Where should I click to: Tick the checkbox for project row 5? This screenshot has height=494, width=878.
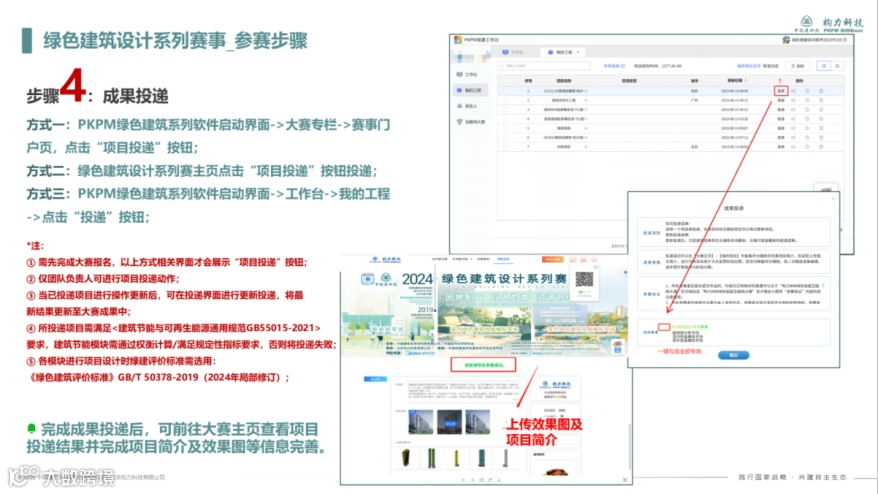(x=506, y=128)
